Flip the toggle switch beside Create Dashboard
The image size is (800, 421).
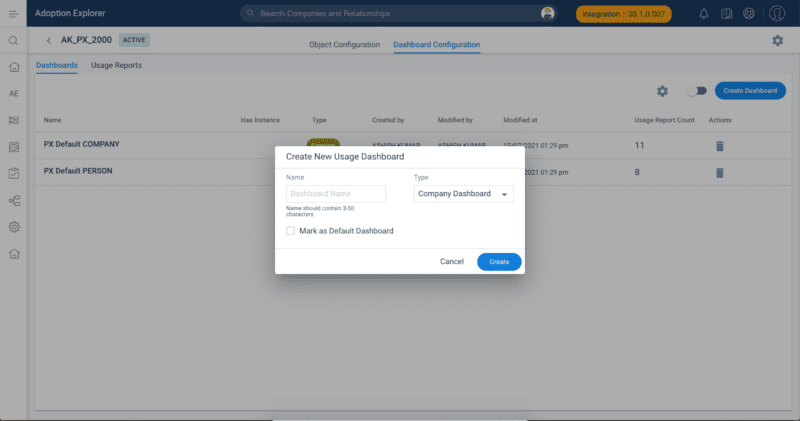697,91
